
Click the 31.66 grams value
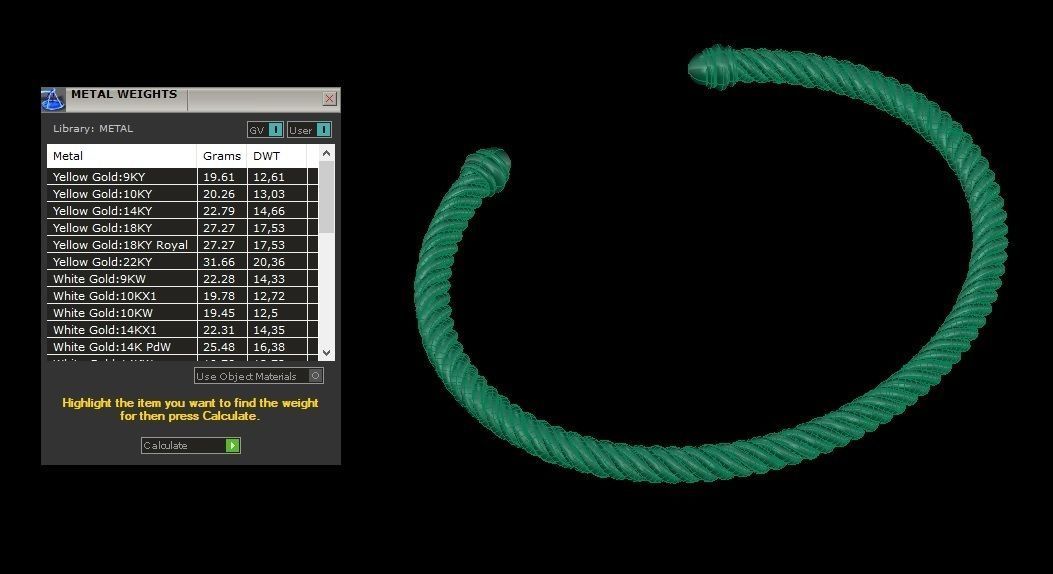click(x=219, y=262)
